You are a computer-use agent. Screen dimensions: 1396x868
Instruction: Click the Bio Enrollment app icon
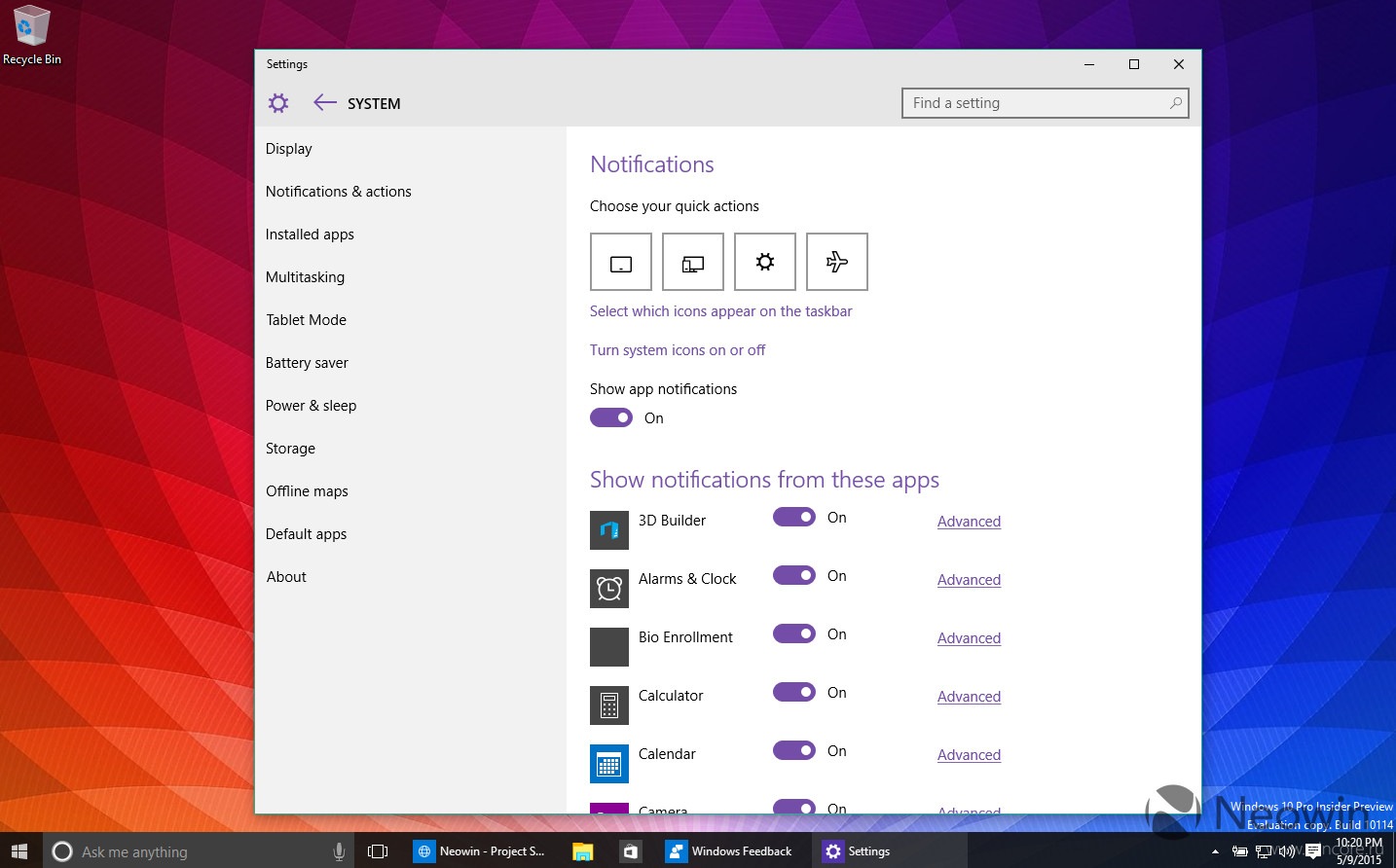[x=609, y=647]
